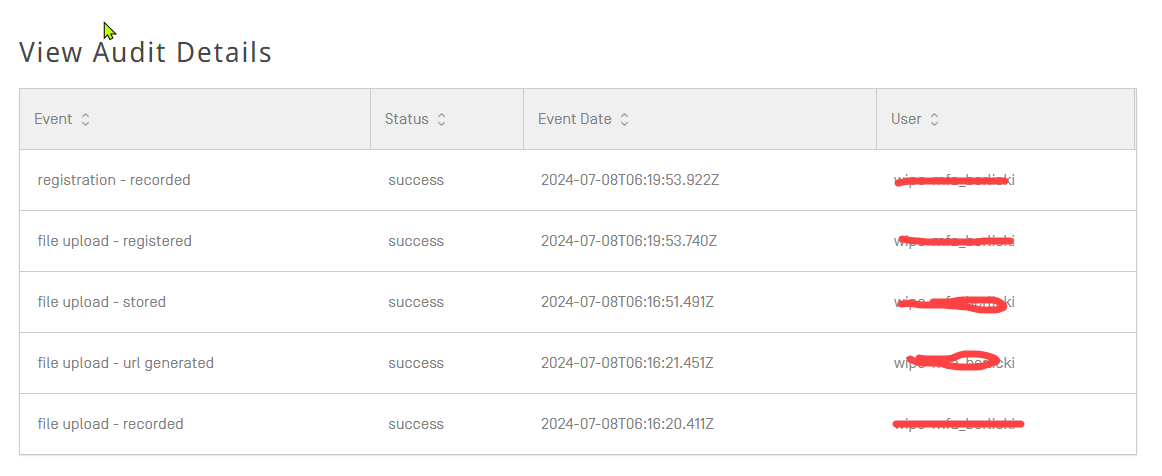Sort table by Event column header
The image size is (1162, 476).
click(x=53, y=119)
